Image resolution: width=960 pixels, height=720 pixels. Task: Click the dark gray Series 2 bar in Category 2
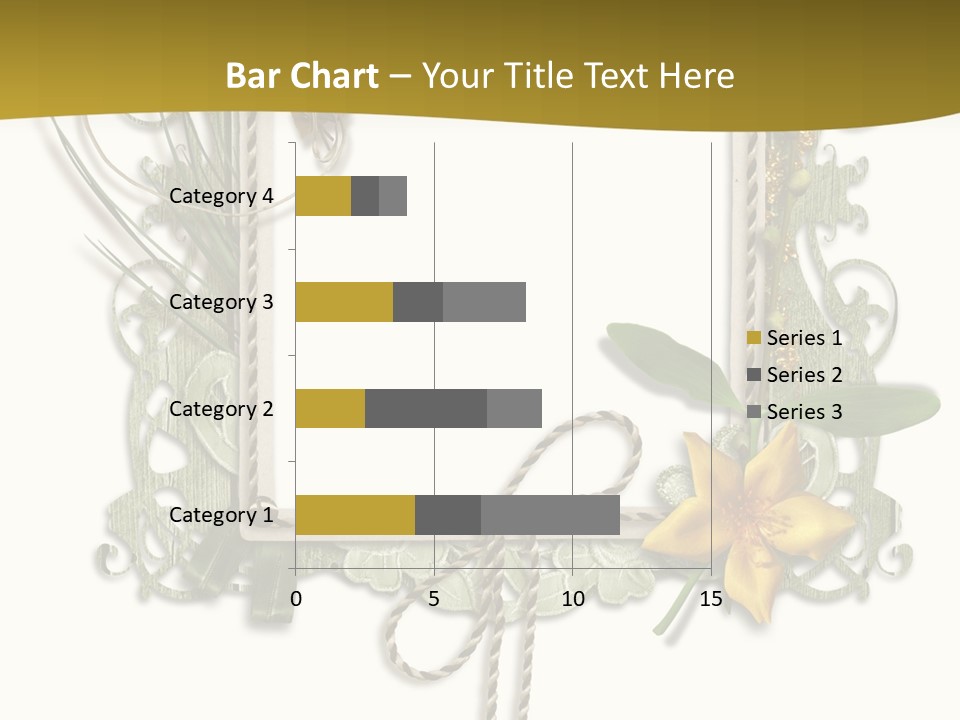click(426, 408)
